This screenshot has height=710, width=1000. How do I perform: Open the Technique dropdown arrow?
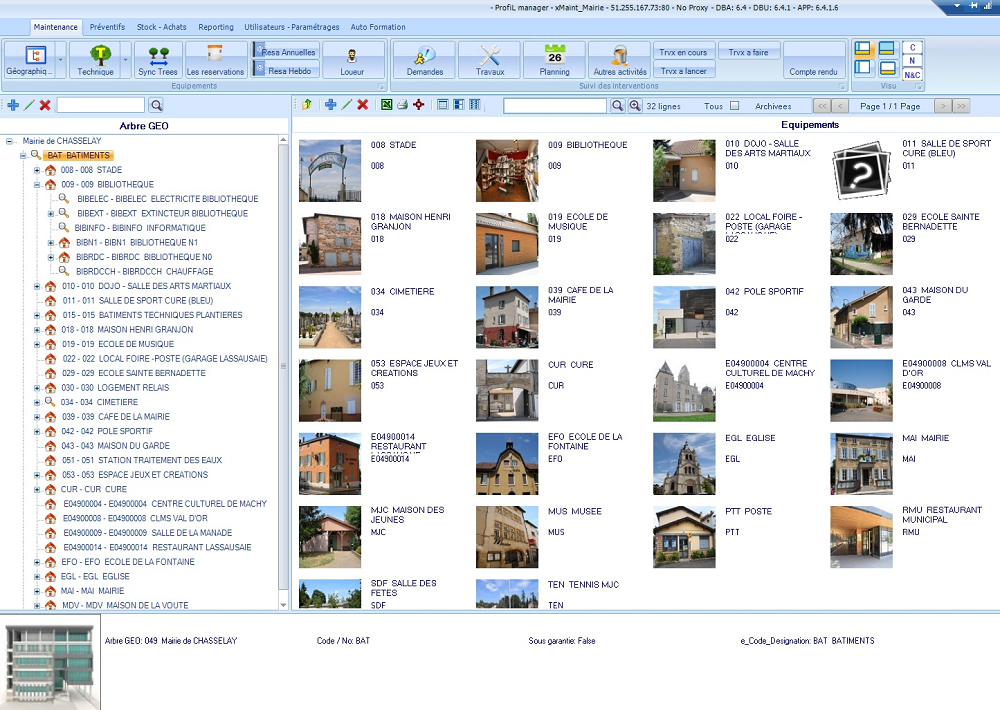pyautogui.click(x=126, y=60)
